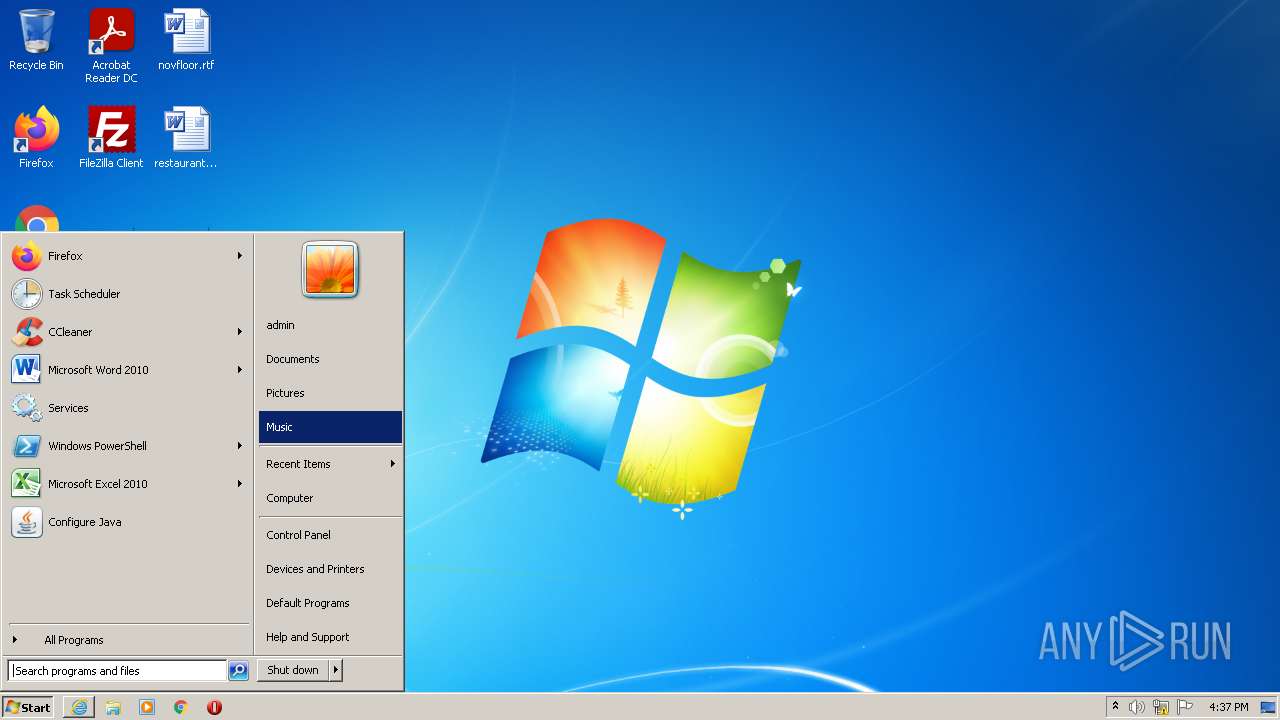Click the user account picture
Viewport: 1280px width, 720px height.
click(x=330, y=270)
